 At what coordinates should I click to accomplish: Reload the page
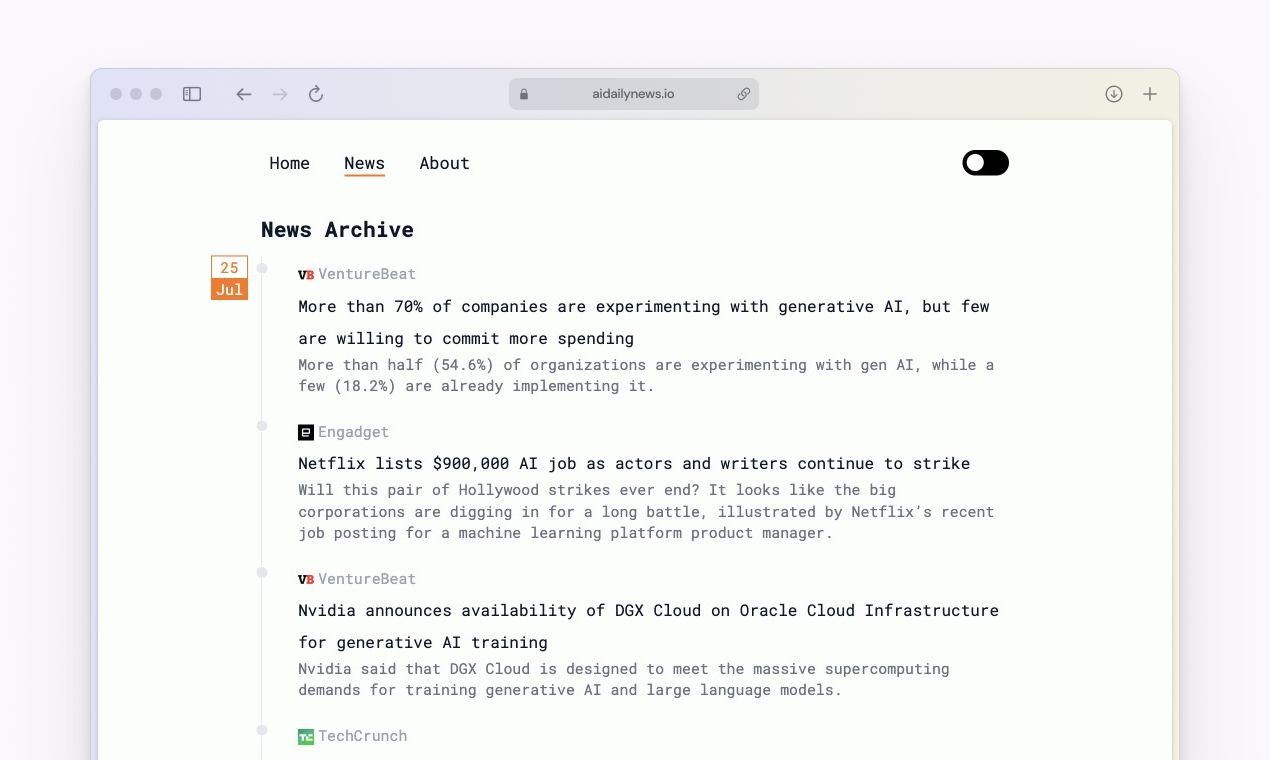point(316,94)
